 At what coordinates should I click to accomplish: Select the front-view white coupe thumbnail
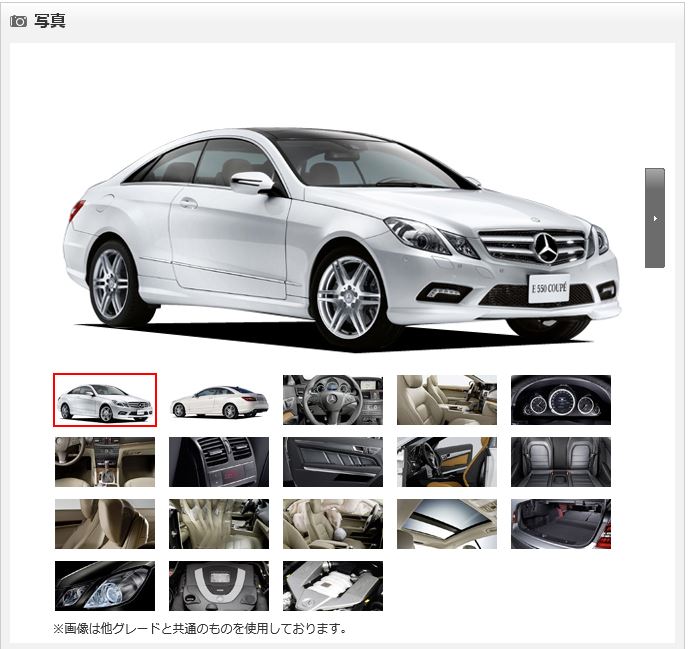click(105, 400)
